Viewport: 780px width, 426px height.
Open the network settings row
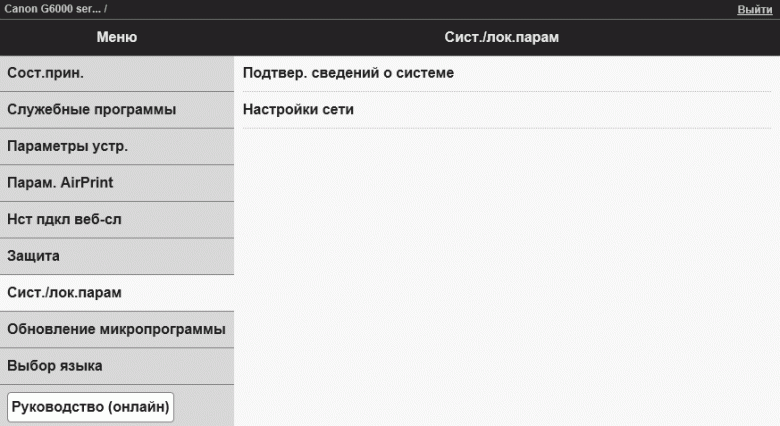[x=299, y=109]
